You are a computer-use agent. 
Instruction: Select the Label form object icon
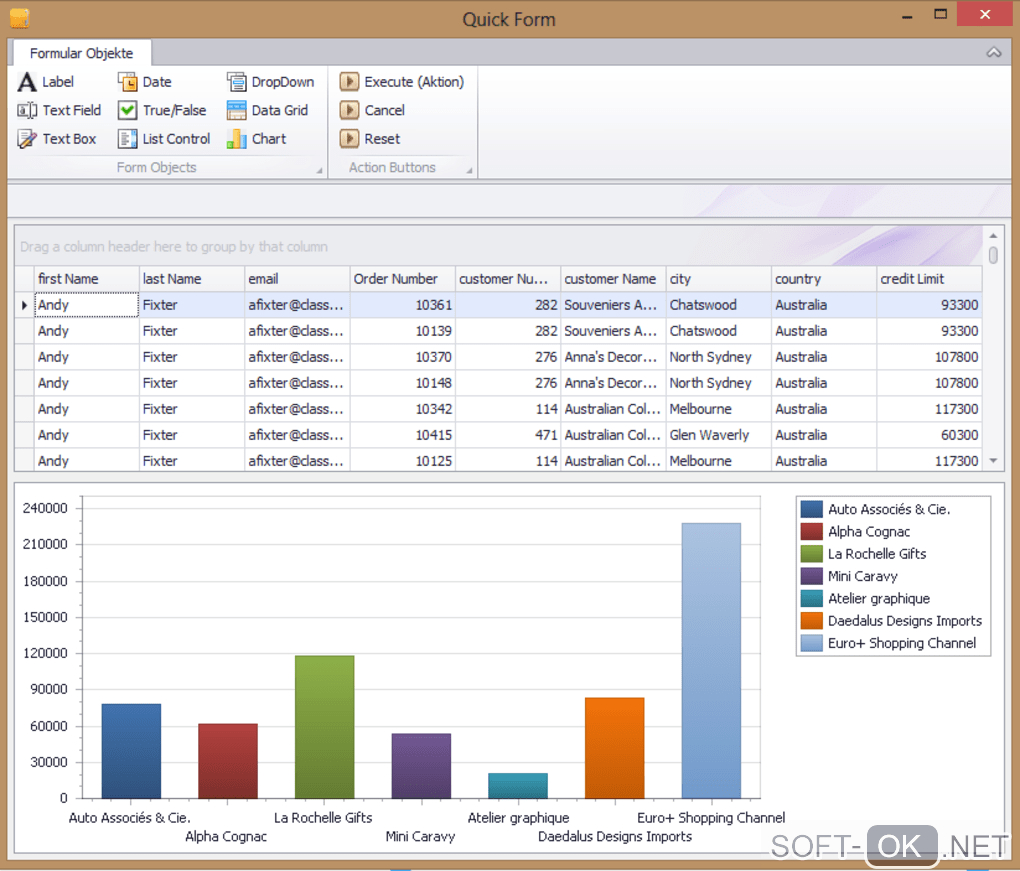coord(27,82)
